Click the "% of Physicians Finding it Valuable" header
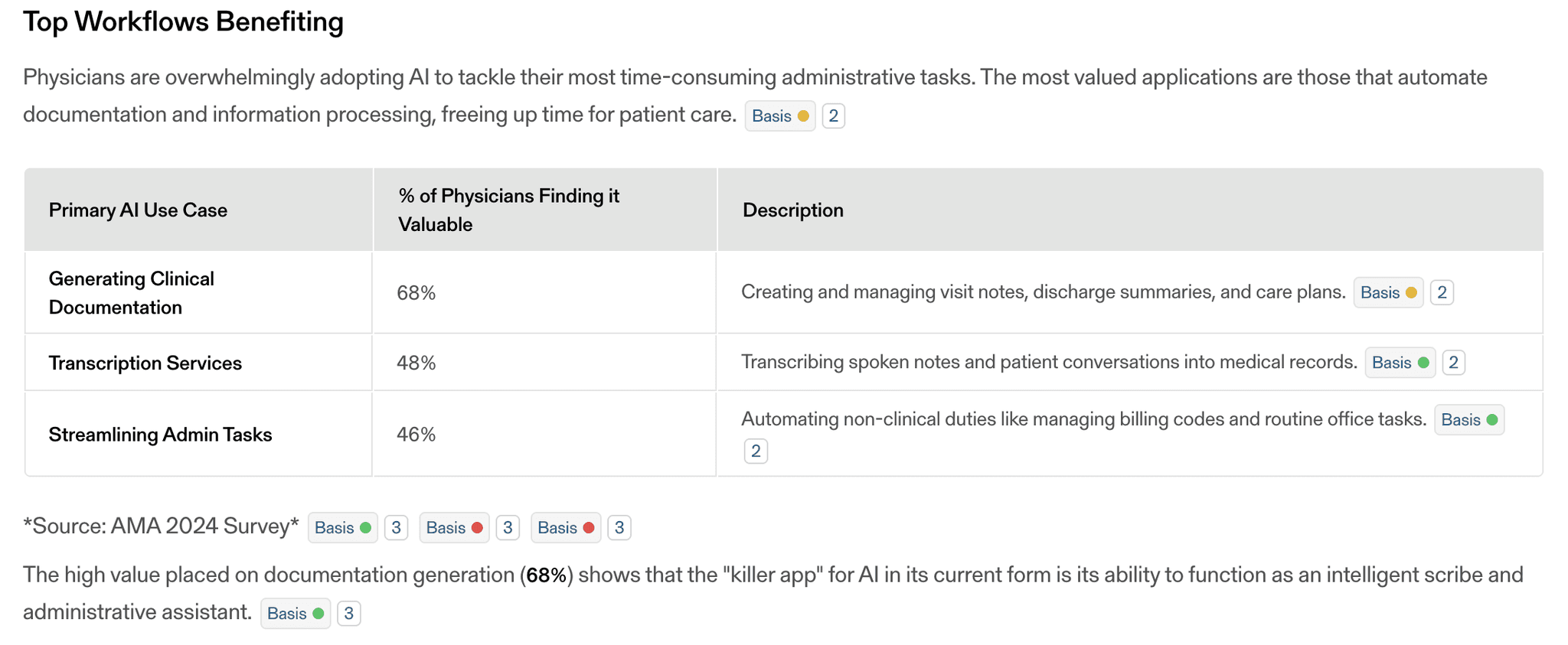Viewport: 1568px width, 645px height. click(x=508, y=210)
